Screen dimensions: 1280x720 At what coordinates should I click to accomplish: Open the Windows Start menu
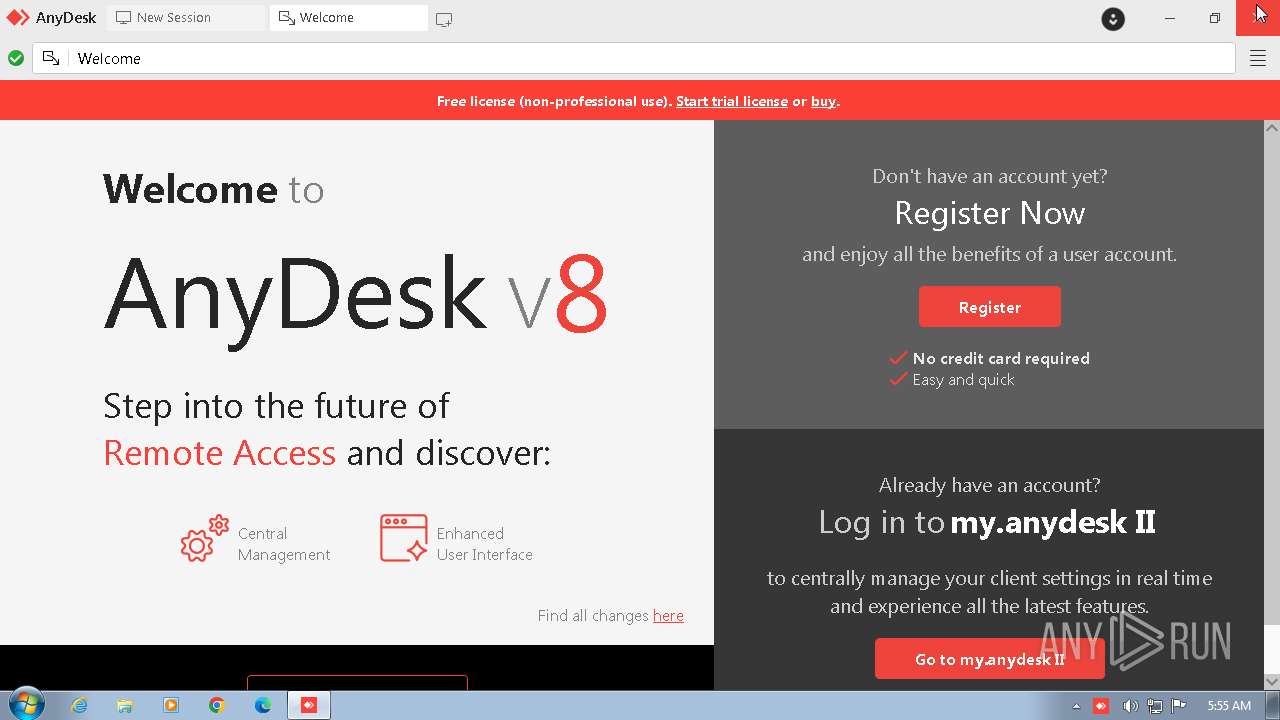tap(26, 705)
